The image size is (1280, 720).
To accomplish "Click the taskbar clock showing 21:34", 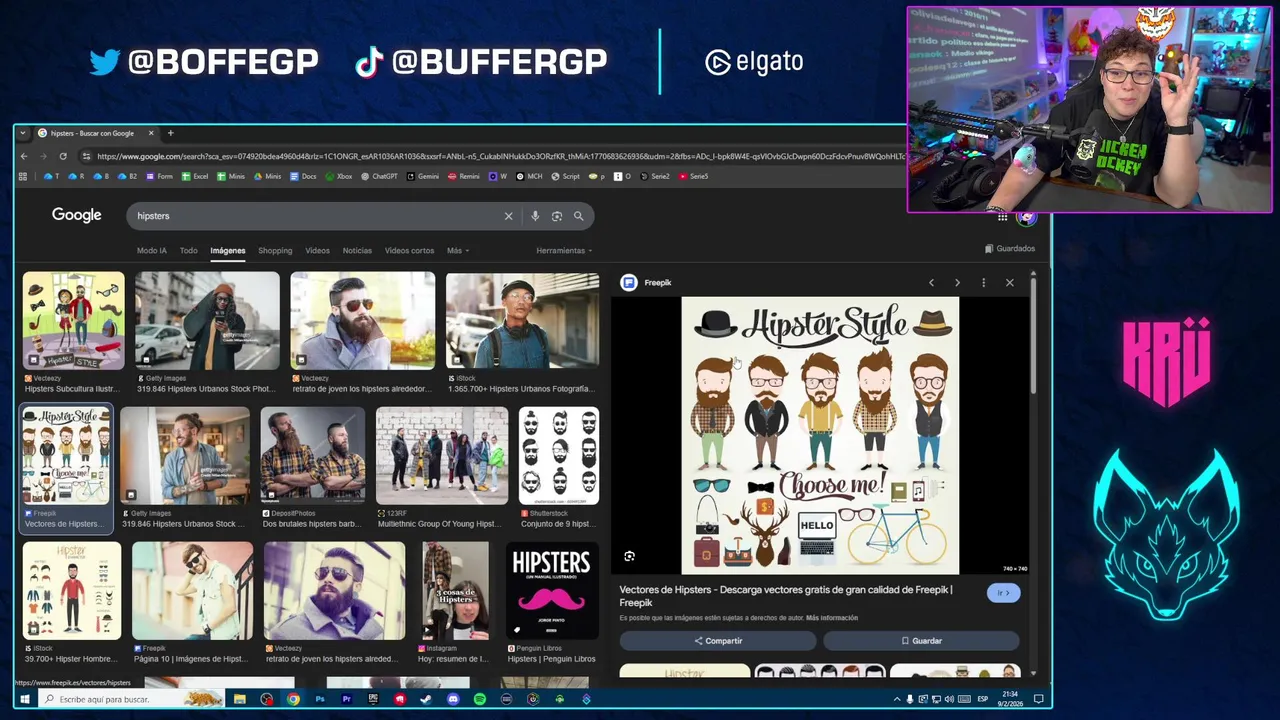I will tap(1010, 699).
